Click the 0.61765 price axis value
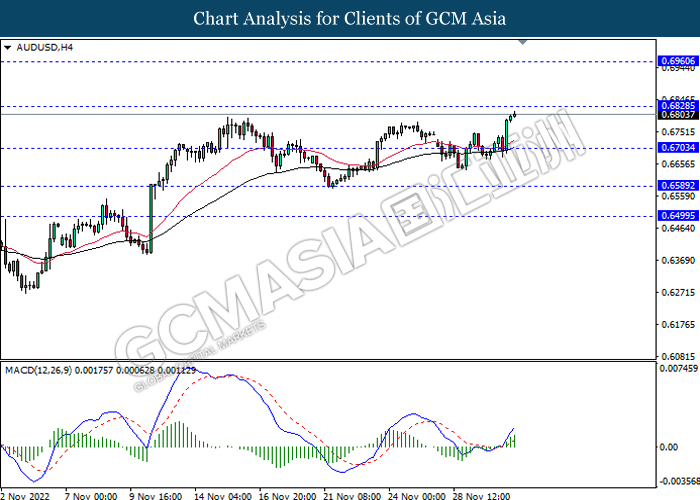The image size is (700, 500). [678, 325]
